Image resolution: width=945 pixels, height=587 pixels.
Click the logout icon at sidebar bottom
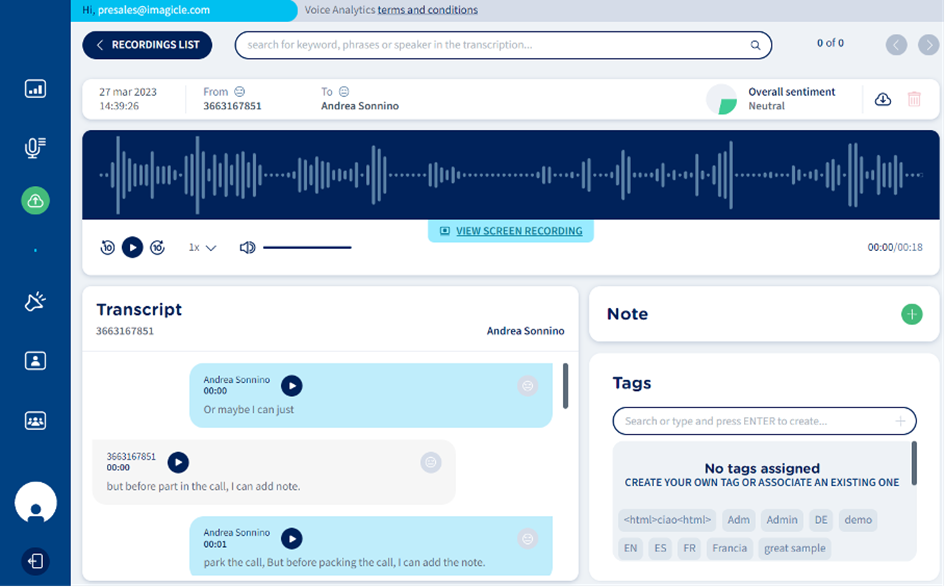[x=35, y=561]
